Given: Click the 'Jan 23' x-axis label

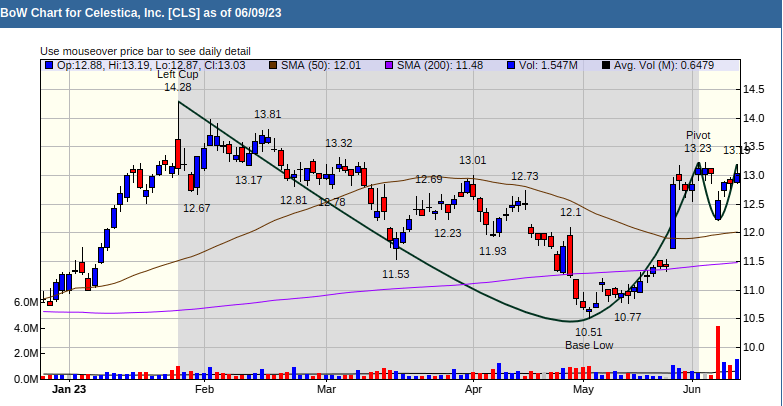Looking at the screenshot, I should pyautogui.click(x=69, y=389).
